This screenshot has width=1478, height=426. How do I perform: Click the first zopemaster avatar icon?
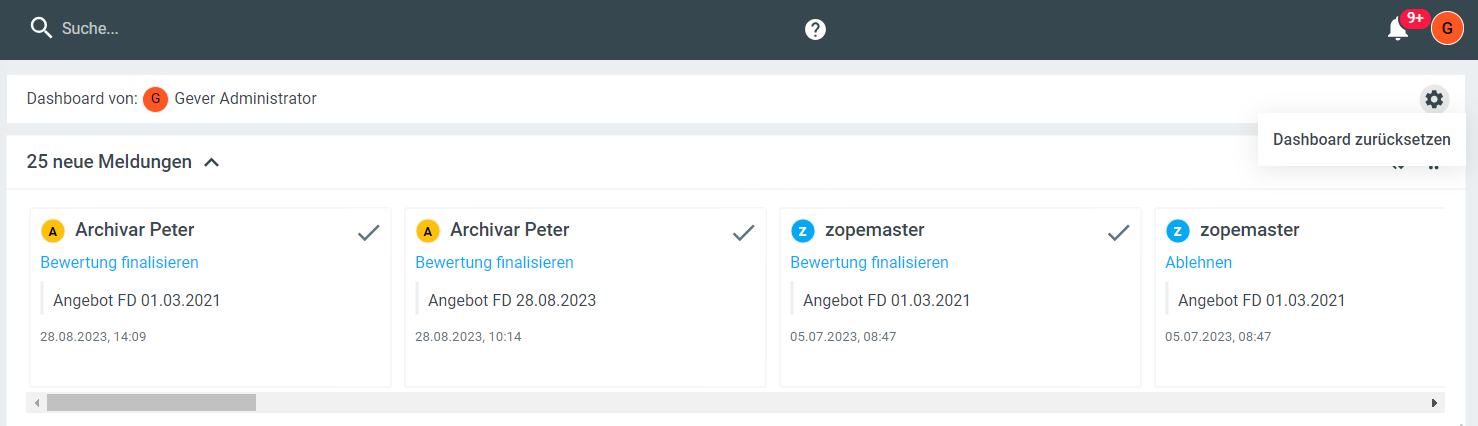click(x=803, y=231)
